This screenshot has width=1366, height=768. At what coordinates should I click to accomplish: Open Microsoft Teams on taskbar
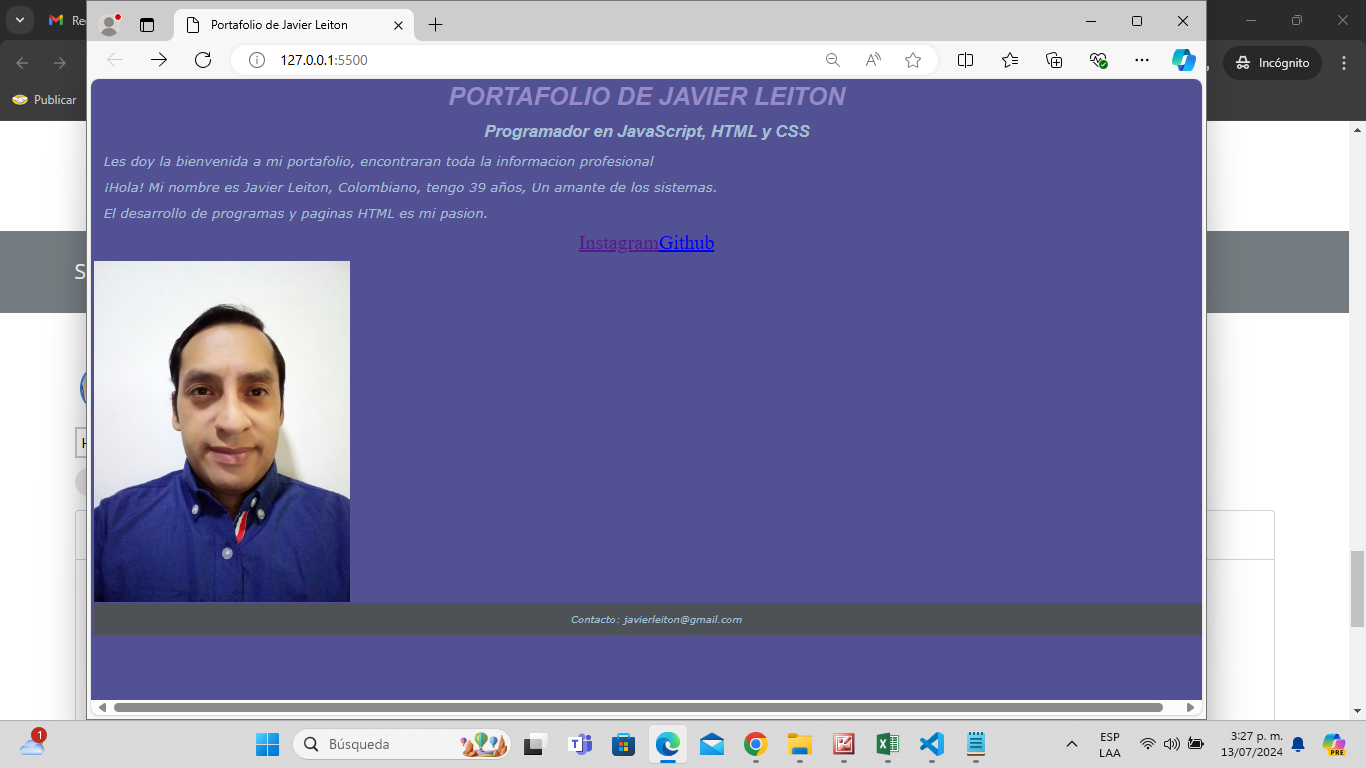coord(580,744)
